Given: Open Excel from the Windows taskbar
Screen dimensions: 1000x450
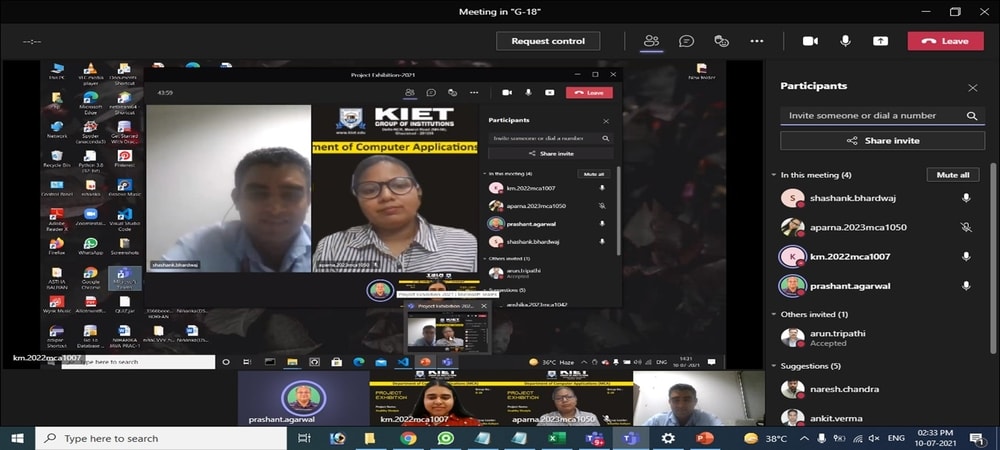Looking at the screenshot, I should pyautogui.click(x=557, y=438).
